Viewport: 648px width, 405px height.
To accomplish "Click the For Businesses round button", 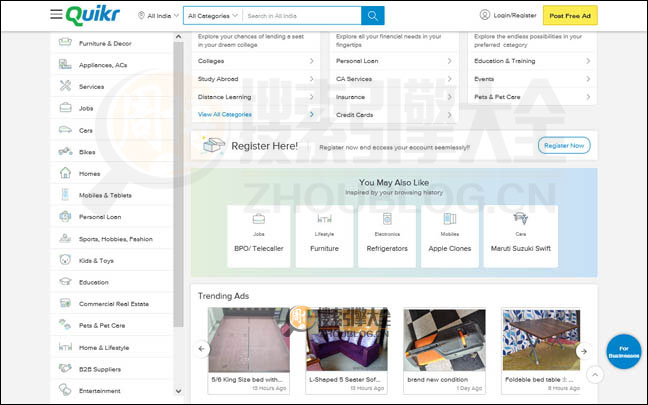I will pos(624,352).
